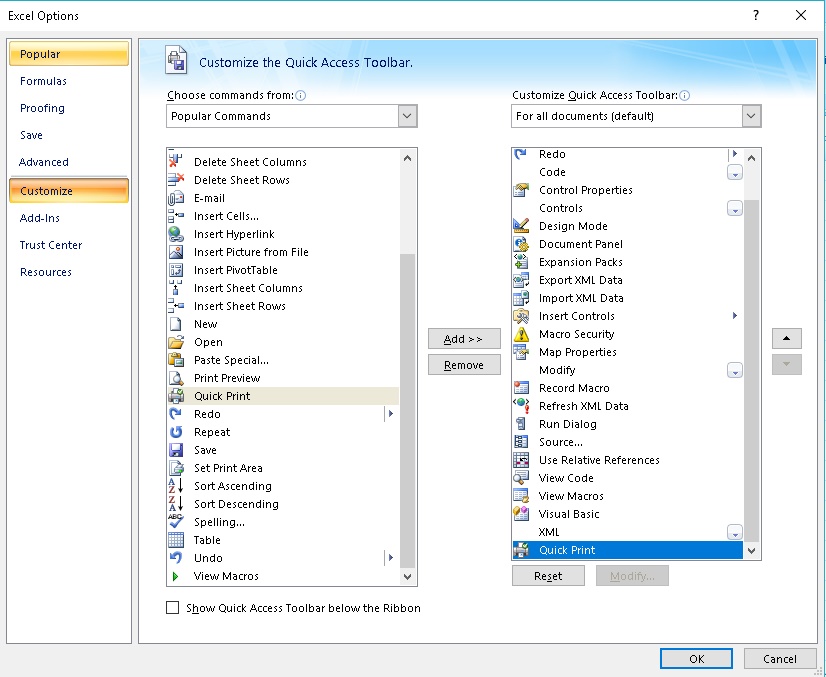Select Set Print Area command
Viewport: 826px width, 677px height.
(283, 468)
